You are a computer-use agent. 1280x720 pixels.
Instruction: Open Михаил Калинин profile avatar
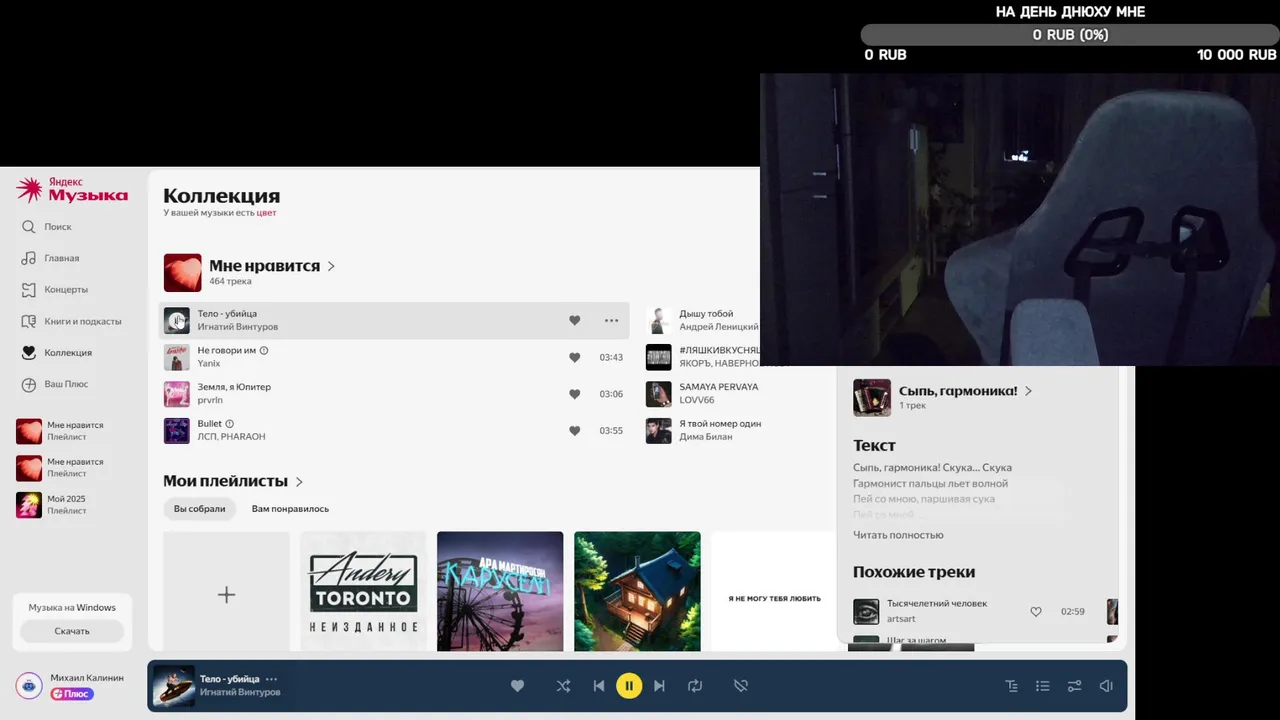(x=29, y=685)
